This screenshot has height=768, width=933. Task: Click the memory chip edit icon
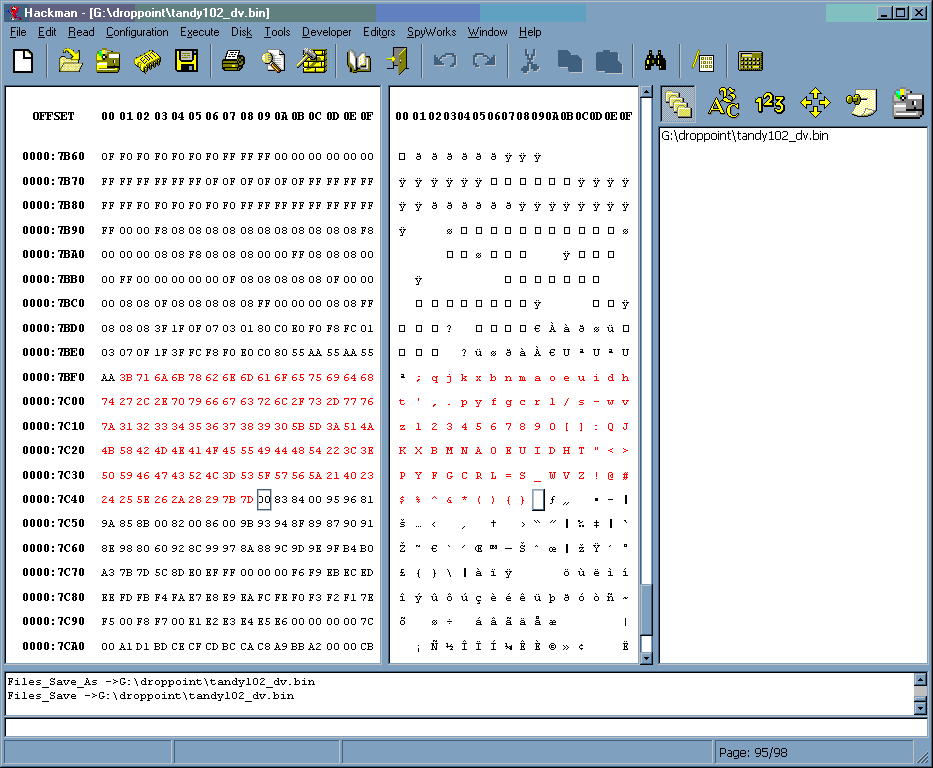coord(147,61)
